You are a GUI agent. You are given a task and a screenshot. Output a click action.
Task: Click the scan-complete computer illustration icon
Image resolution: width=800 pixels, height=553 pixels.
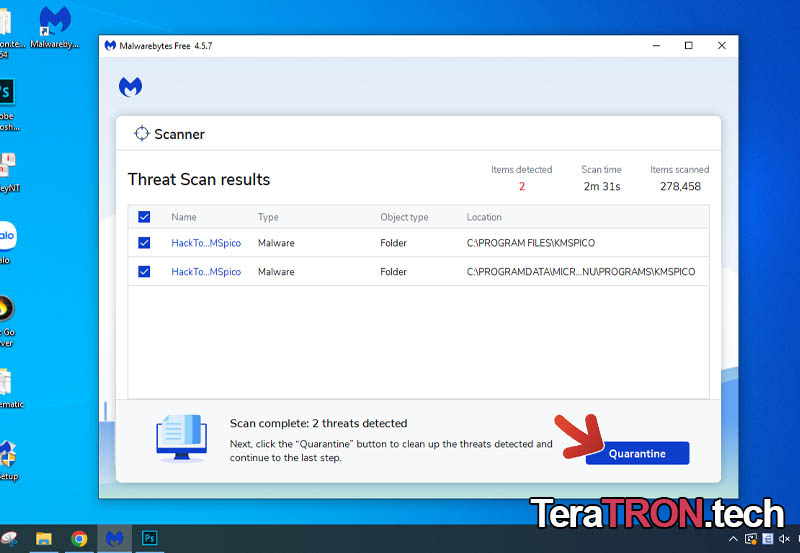pos(182,439)
